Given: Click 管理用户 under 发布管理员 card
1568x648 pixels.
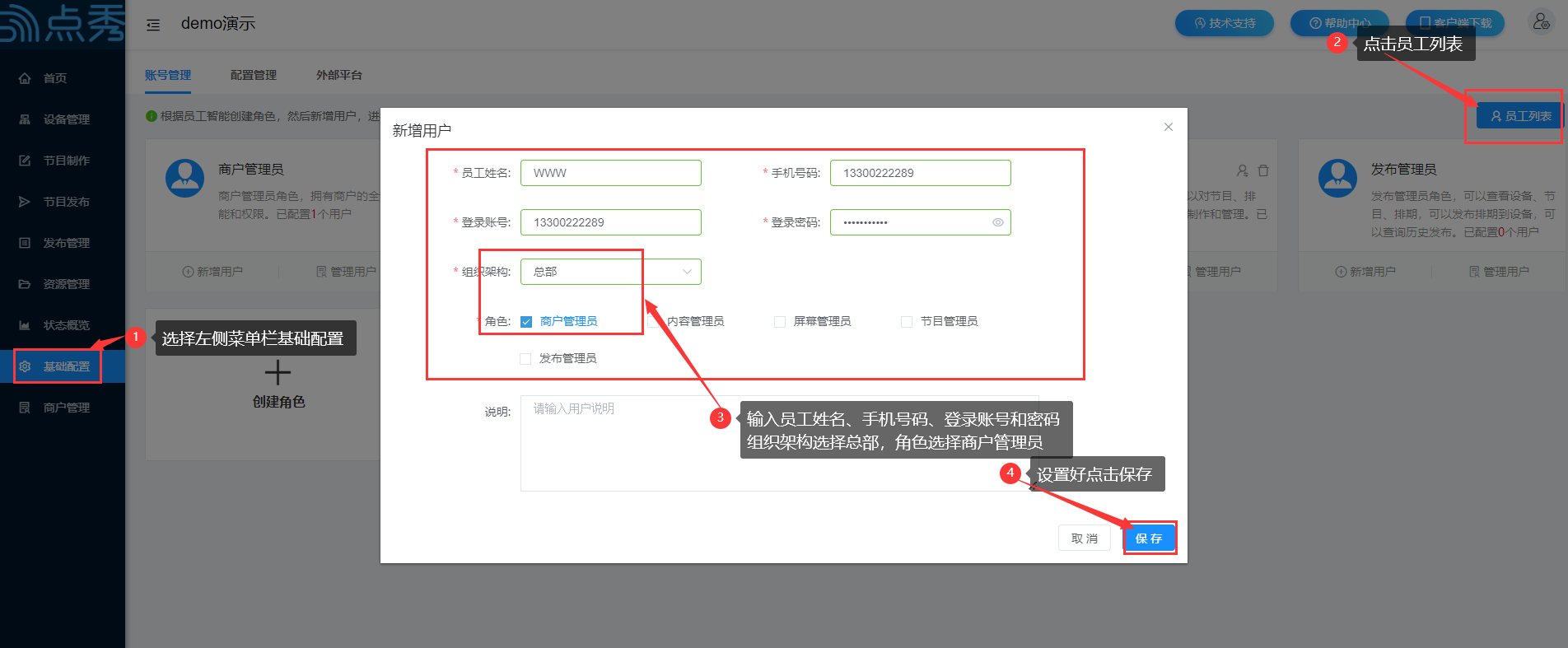Looking at the screenshot, I should click(x=1500, y=272).
